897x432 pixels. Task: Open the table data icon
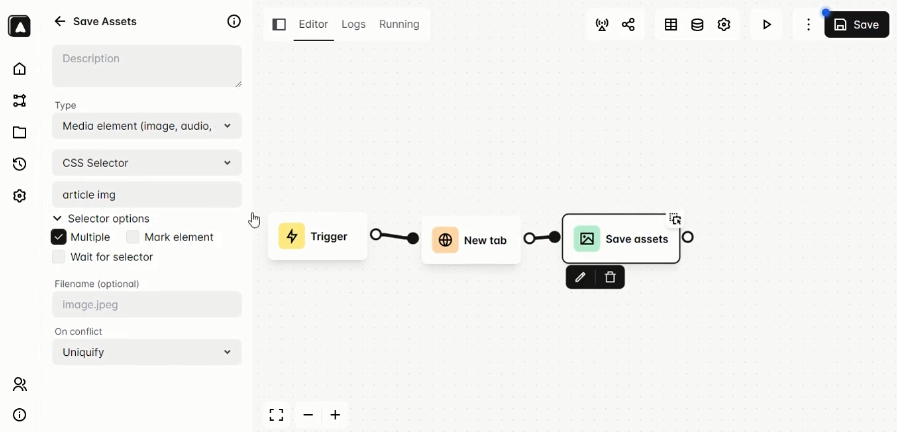pos(671,24)
